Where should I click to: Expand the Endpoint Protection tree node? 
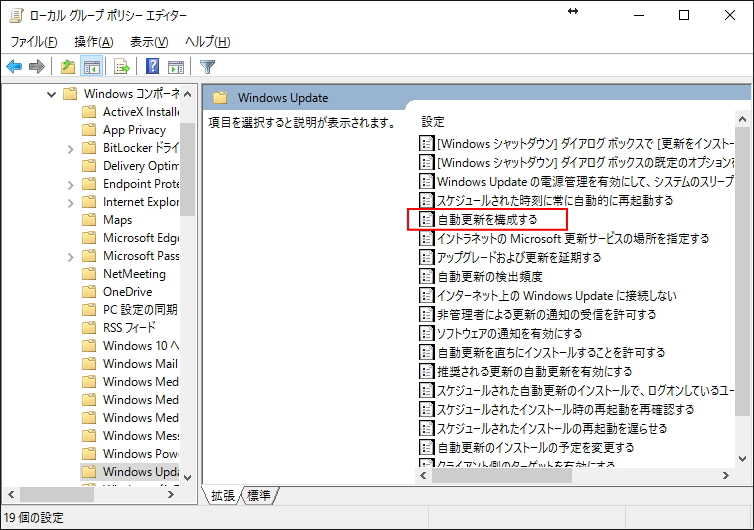click(71, 185)
